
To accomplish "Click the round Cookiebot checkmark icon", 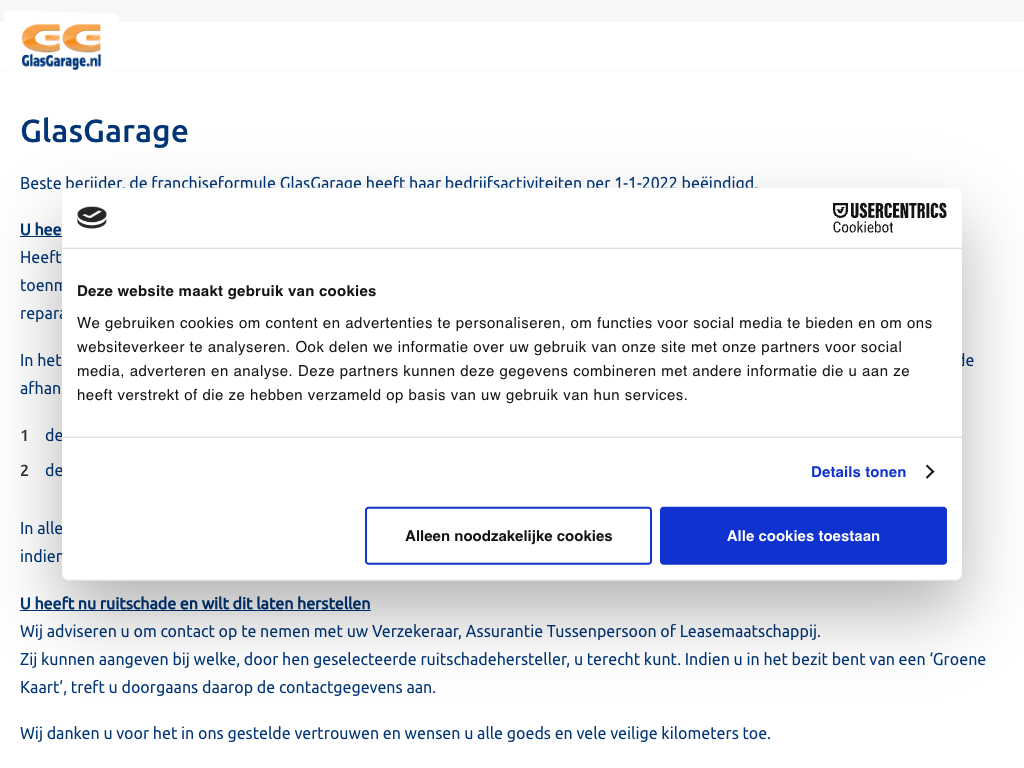I will point(92,217).
